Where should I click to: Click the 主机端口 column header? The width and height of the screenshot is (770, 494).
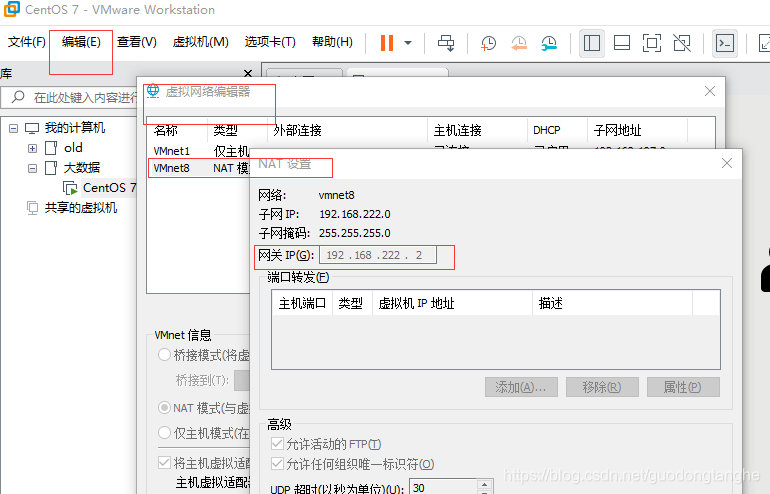tap(302, 303)
